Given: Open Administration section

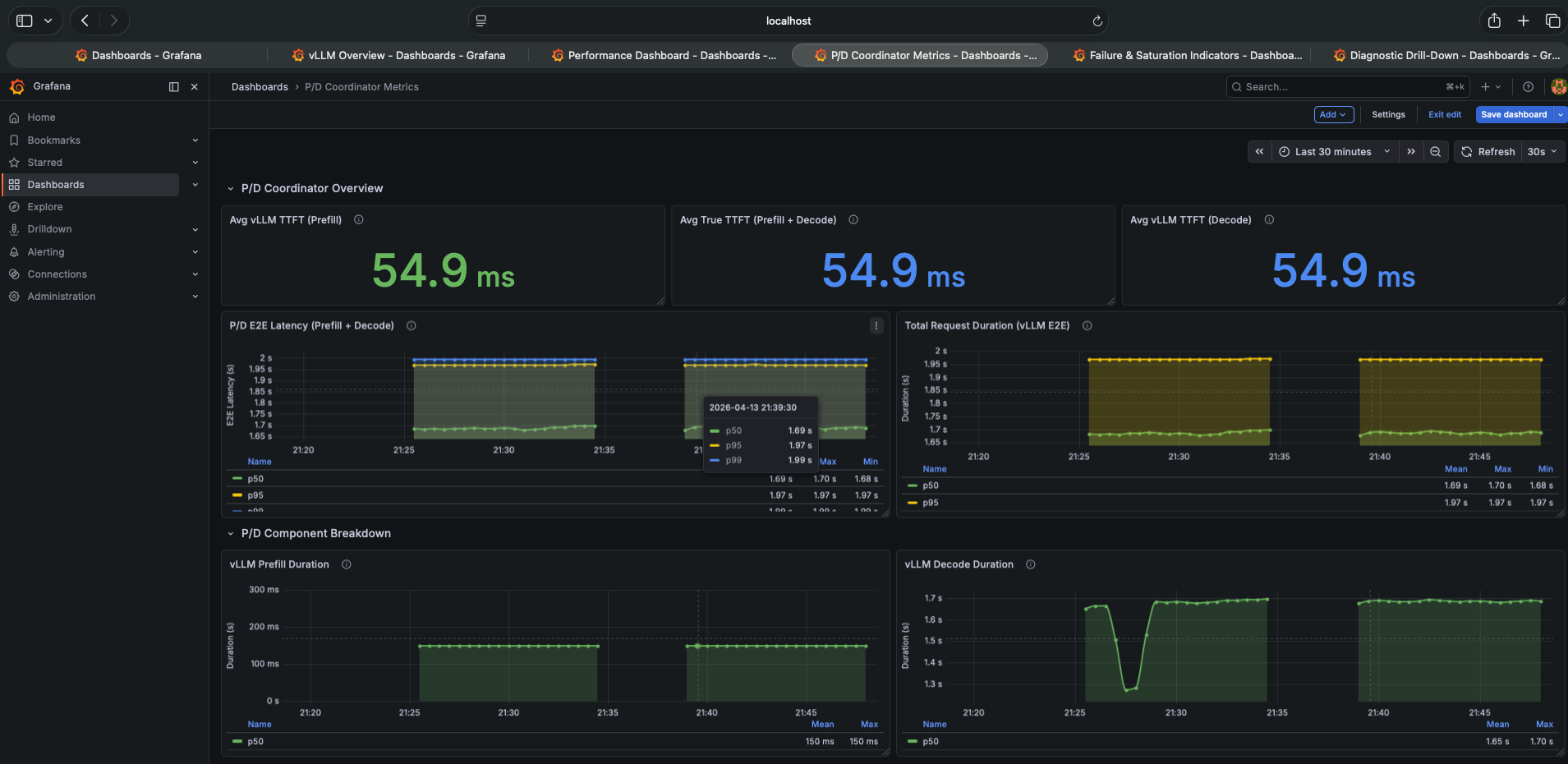Looking at the screenshot, I should coord(61,297).
